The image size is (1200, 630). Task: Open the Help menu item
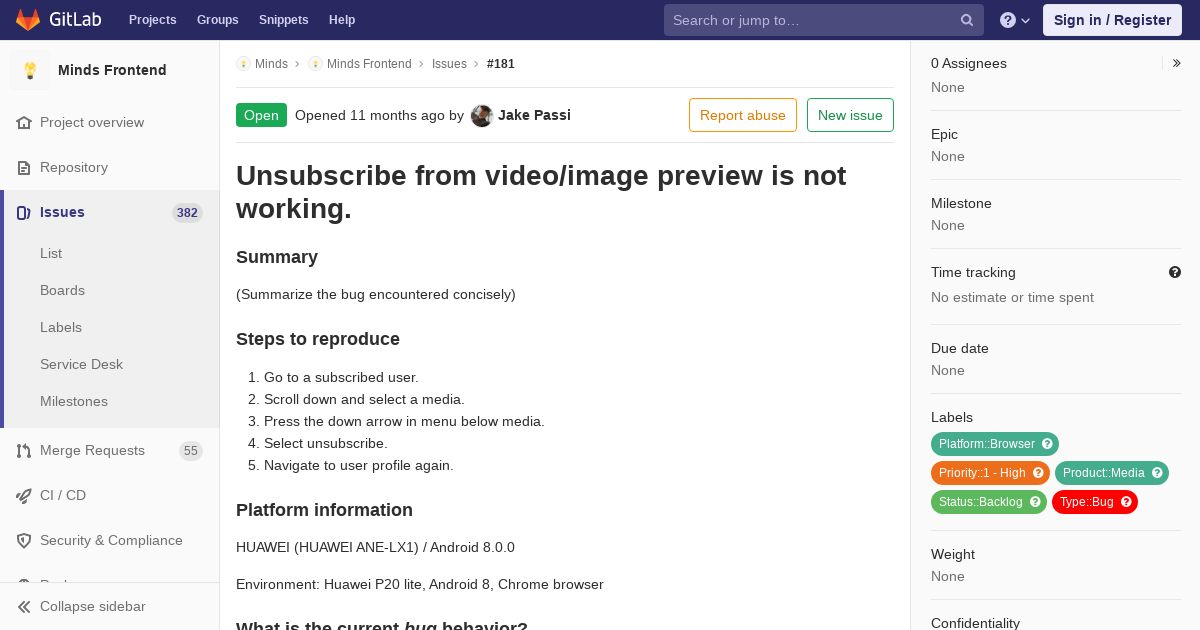point(342,20)
